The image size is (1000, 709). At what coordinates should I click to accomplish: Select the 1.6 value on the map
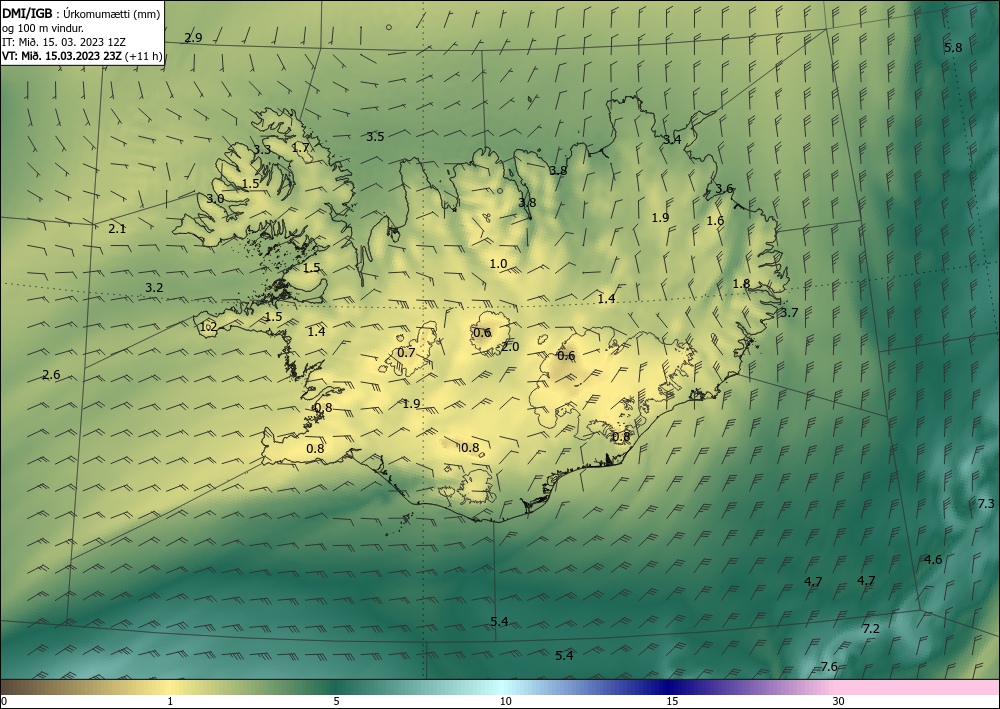click(x=716, y=221)
